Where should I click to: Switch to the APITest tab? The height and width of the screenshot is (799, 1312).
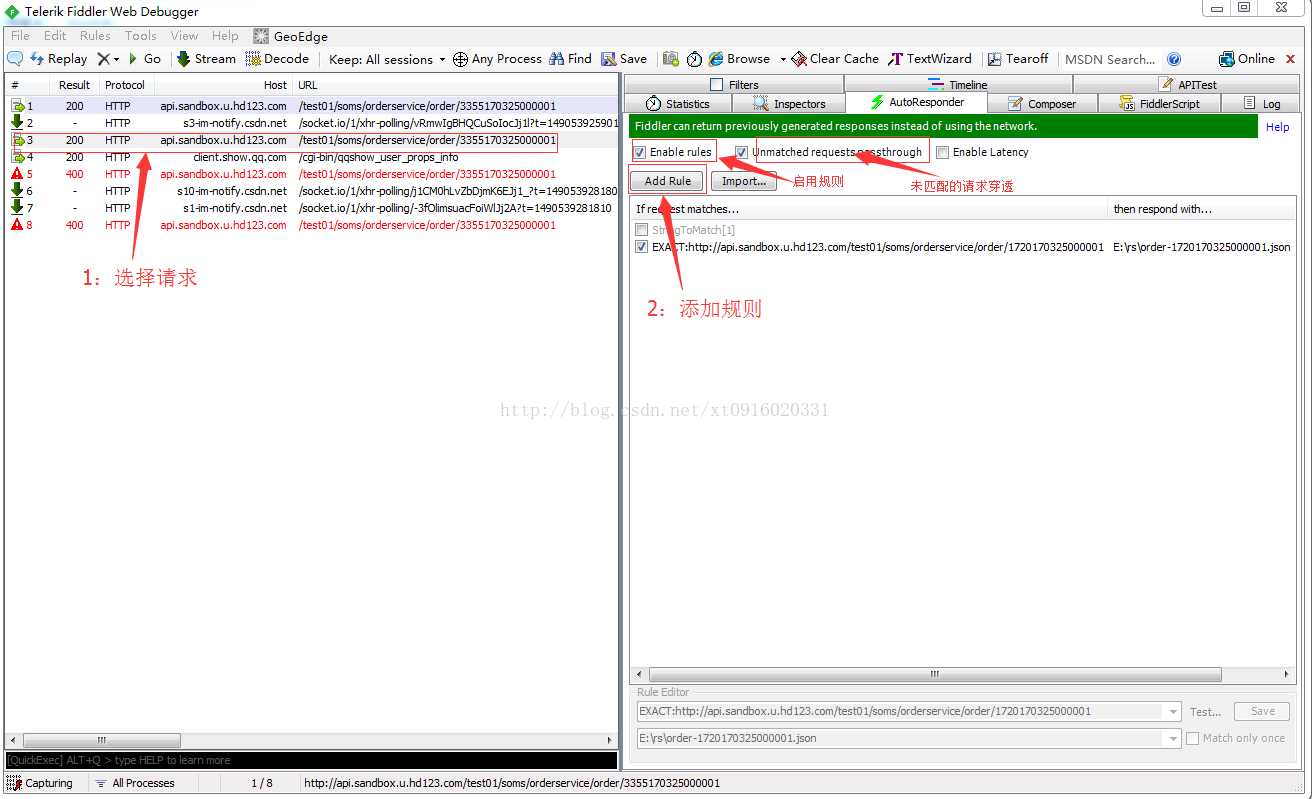tap(1186, 85)
